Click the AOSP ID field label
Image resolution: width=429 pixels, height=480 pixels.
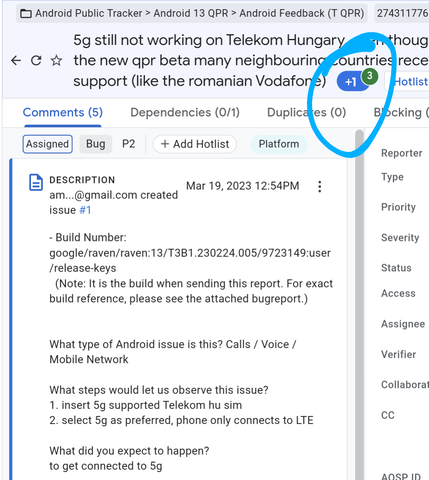coord(401,477)
